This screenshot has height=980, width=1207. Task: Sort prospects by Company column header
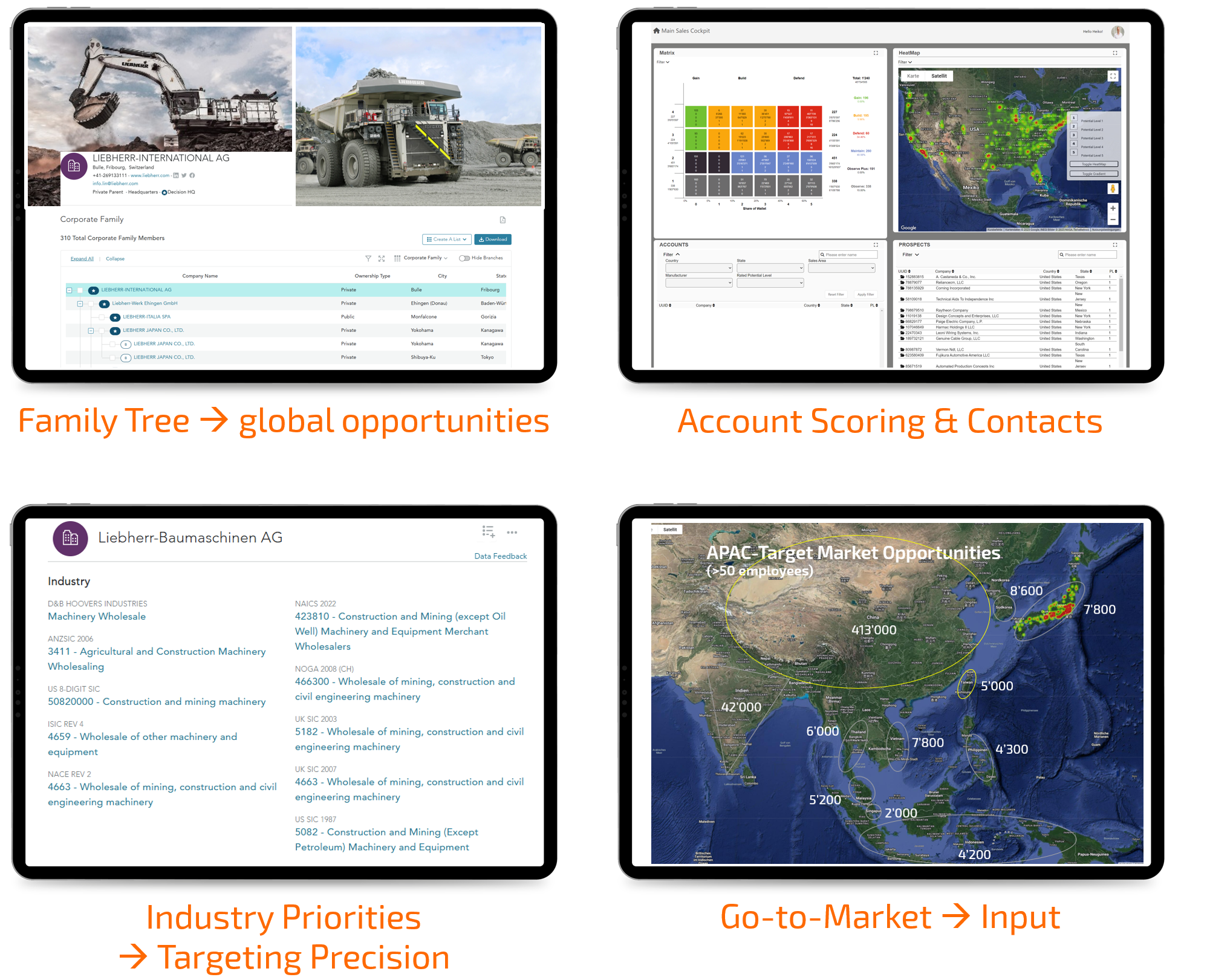[945, 271]
